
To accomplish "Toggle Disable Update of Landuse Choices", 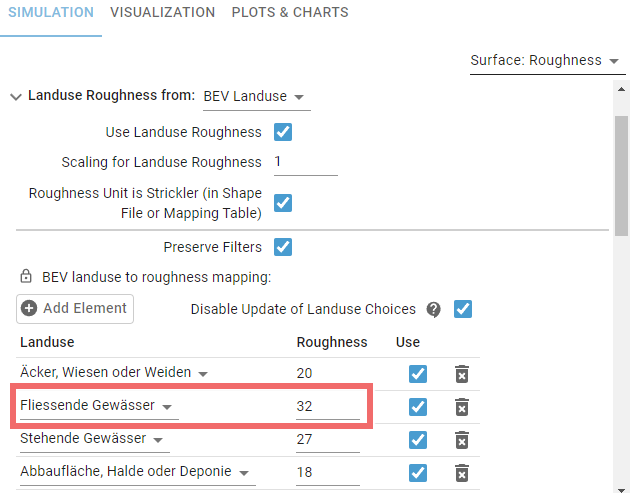I will 463,309.
